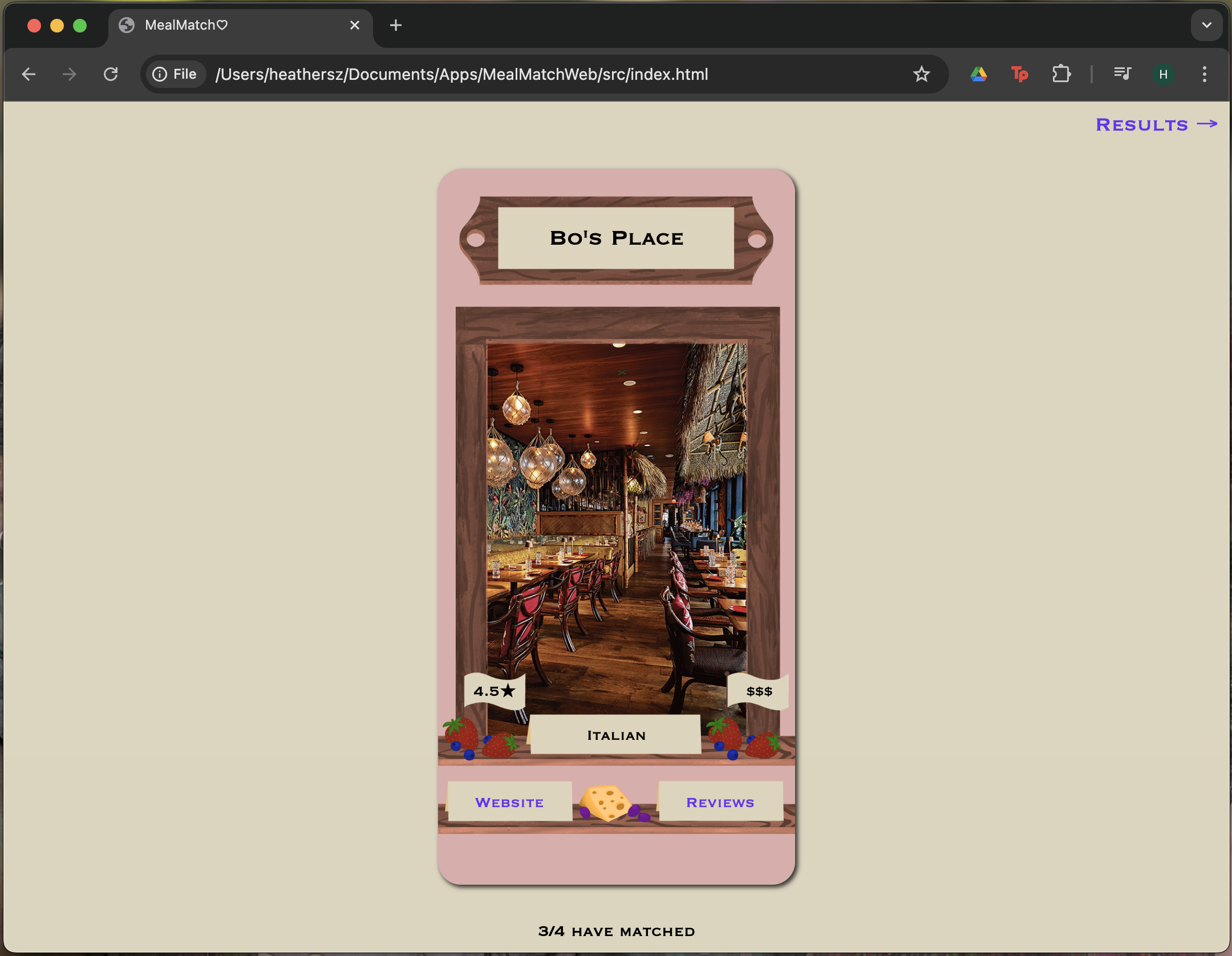The image size is (1232, 956).
Task: Open the profile avatar menu
Action: coord(1162,74)
